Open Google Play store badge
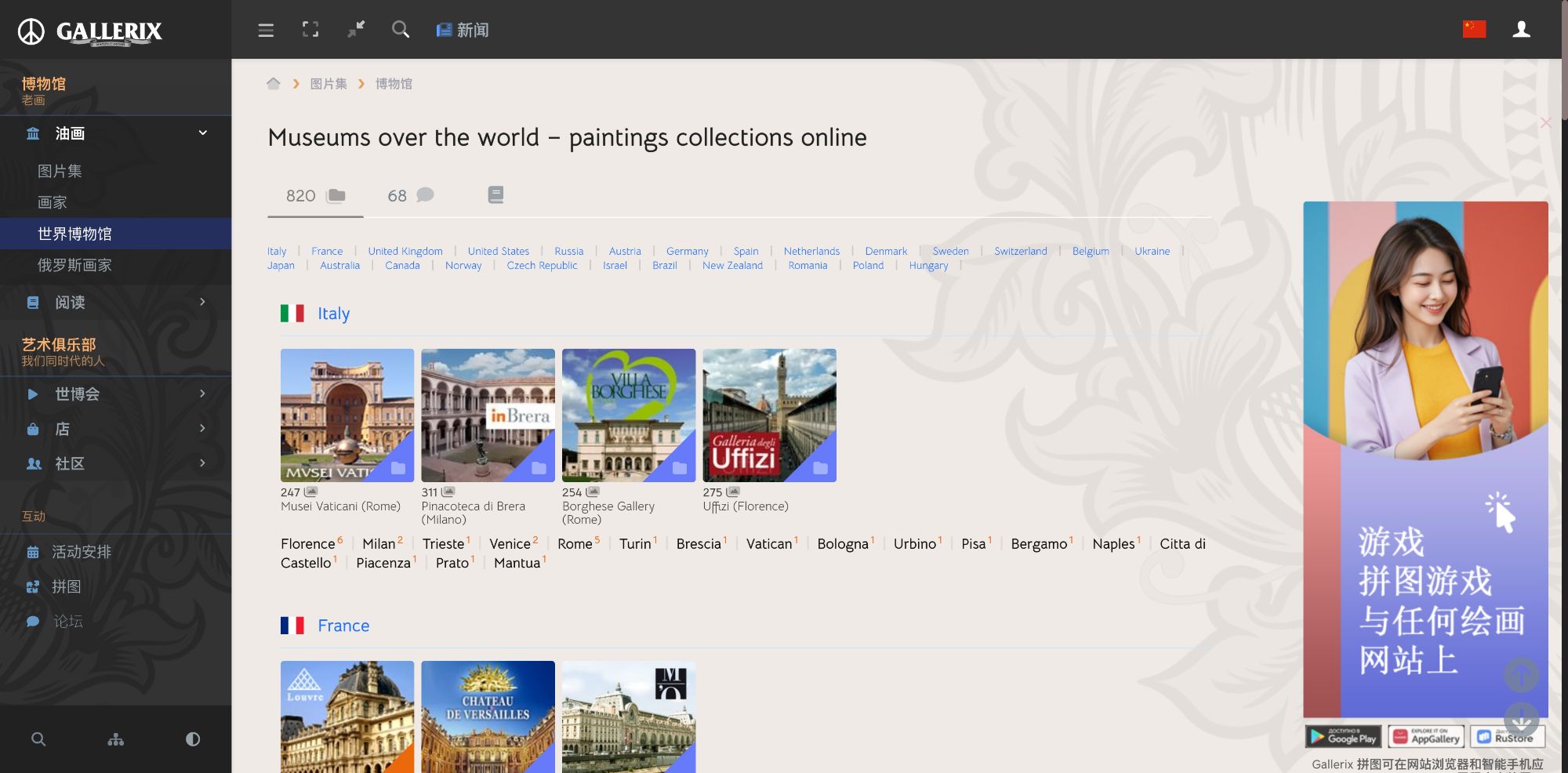Image resolution: width=1568 pixels, height=773 pixels. 1343,737
